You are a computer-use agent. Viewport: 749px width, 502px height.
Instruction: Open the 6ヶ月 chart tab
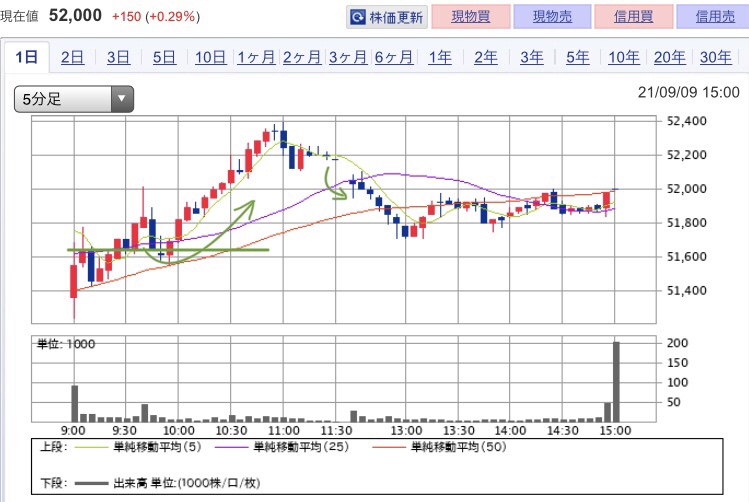394,57
